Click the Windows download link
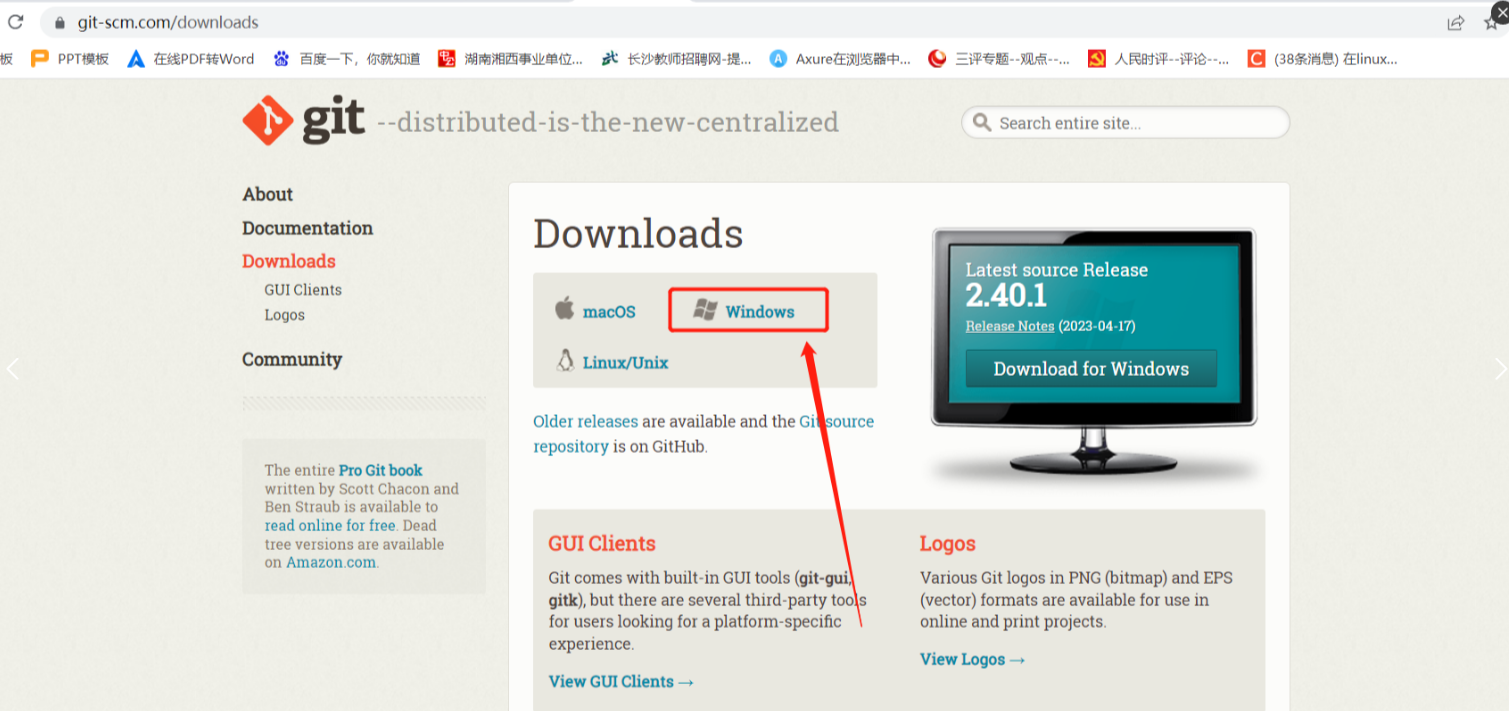 [x=760, y=312]
